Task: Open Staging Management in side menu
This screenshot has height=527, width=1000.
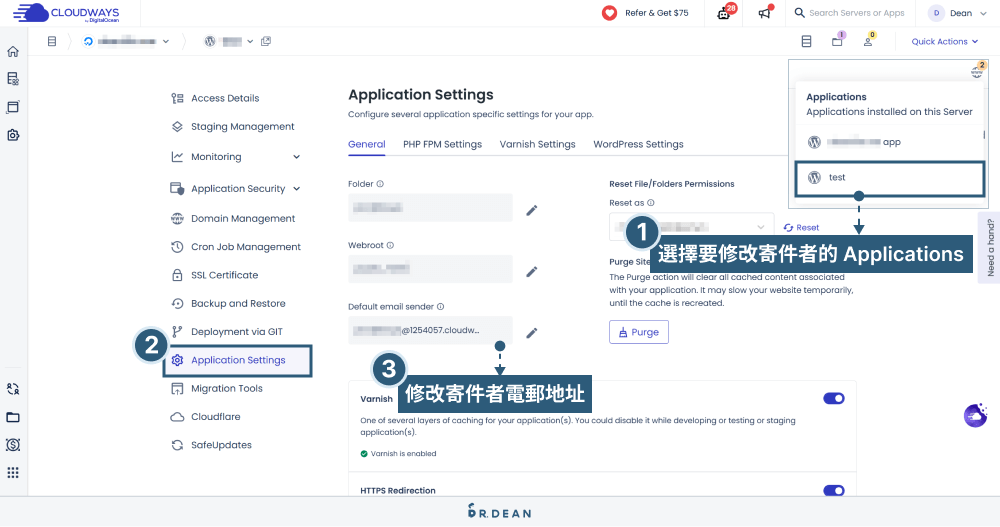Action: (x=242, y=126)
